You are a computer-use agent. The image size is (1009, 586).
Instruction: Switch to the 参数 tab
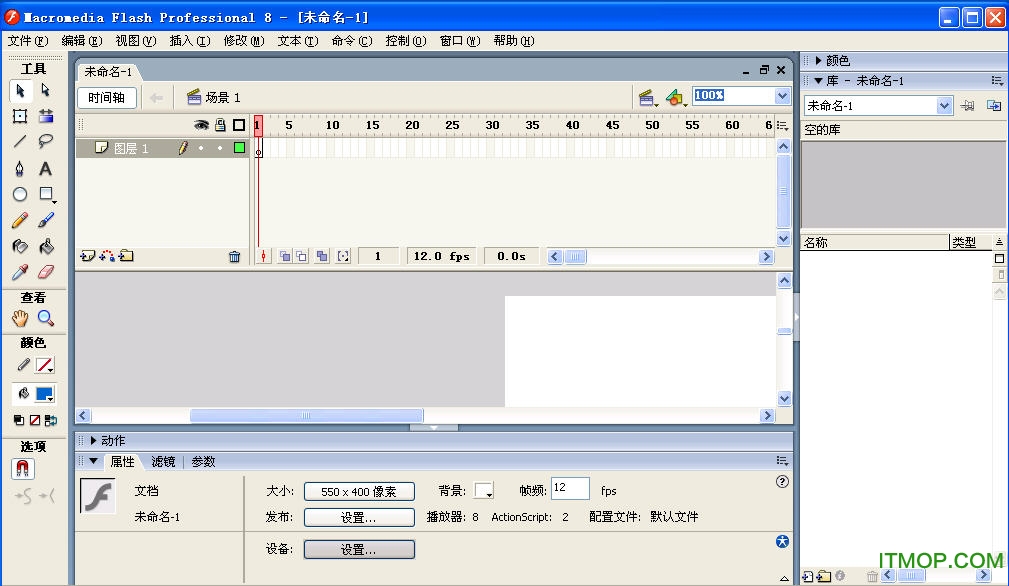203,461
